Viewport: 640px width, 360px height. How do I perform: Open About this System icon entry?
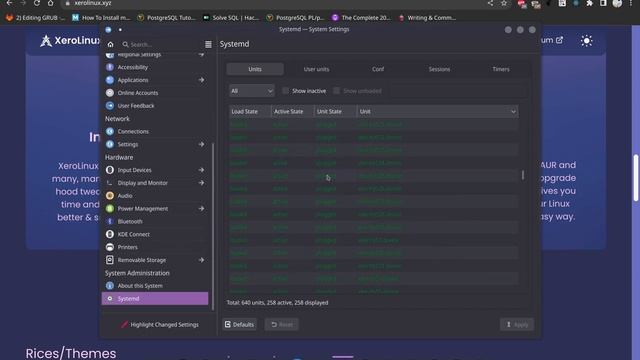(110, 286)
